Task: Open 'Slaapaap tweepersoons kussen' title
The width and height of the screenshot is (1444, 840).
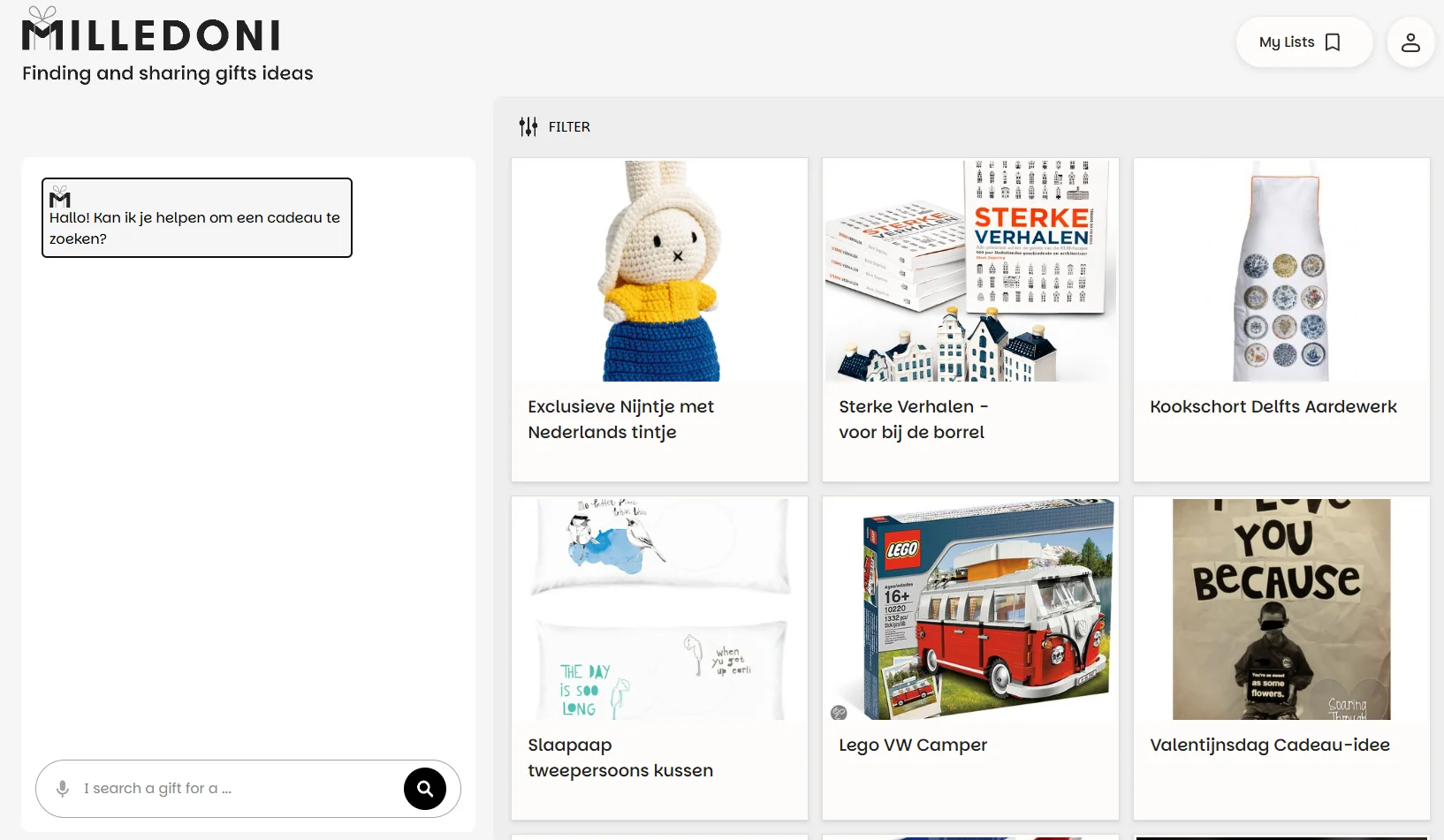Action: pyautogui.click(x=620, y=758)
